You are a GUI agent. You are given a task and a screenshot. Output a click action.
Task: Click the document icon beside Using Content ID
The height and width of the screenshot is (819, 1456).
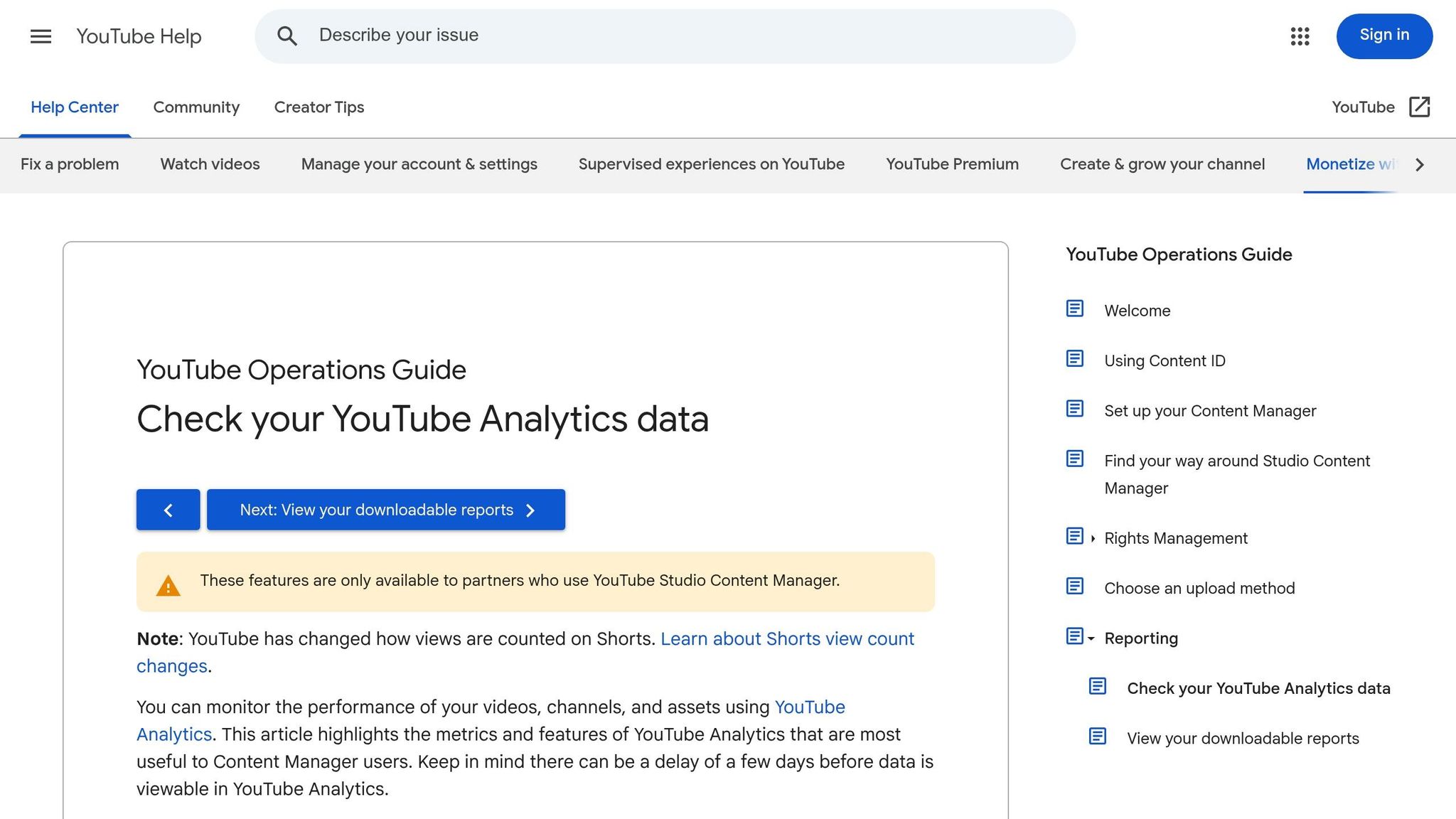coord(1074,359)
